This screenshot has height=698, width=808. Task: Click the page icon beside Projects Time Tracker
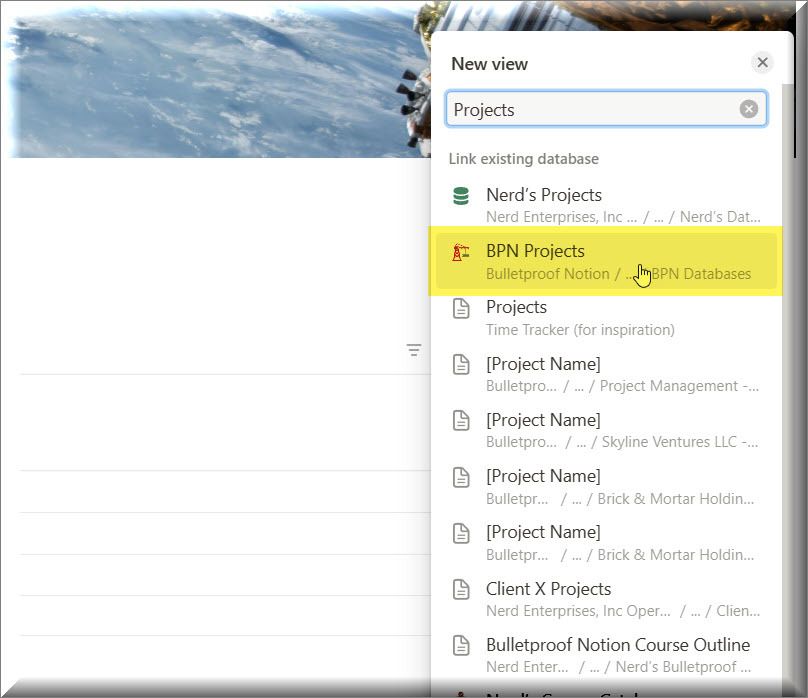pos(461,308)
